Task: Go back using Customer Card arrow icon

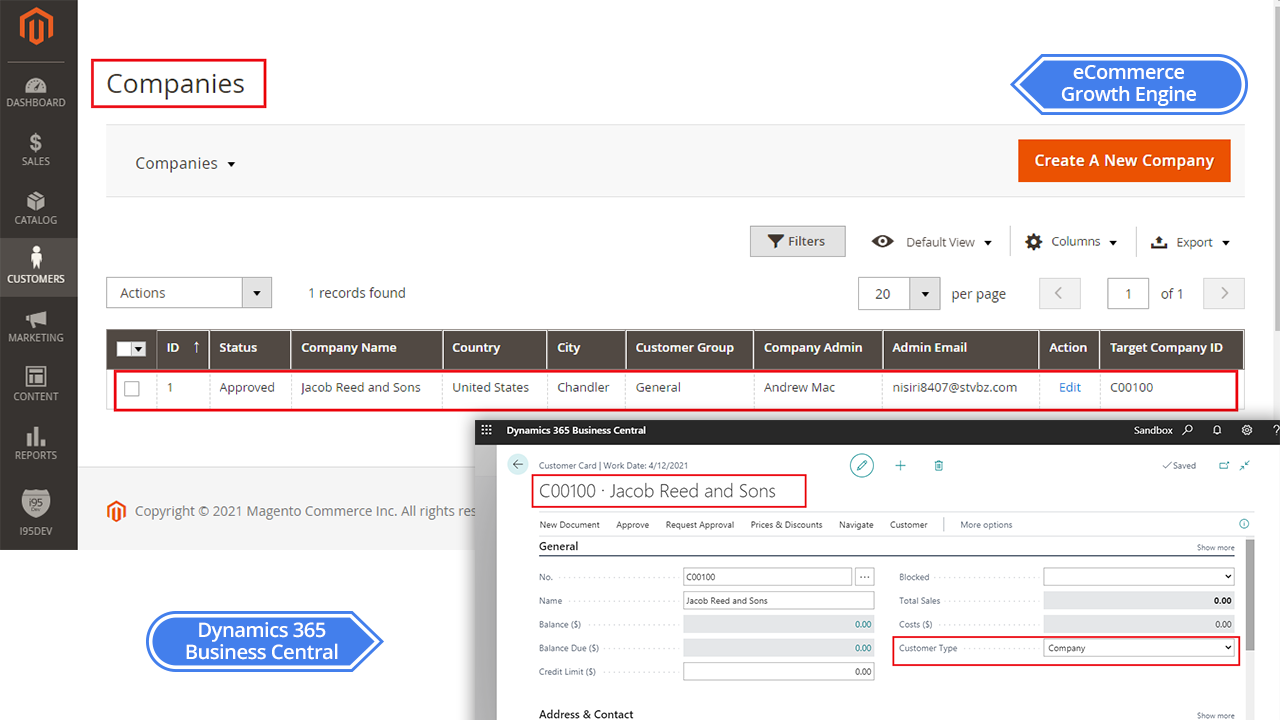Action: coord(517,464)
